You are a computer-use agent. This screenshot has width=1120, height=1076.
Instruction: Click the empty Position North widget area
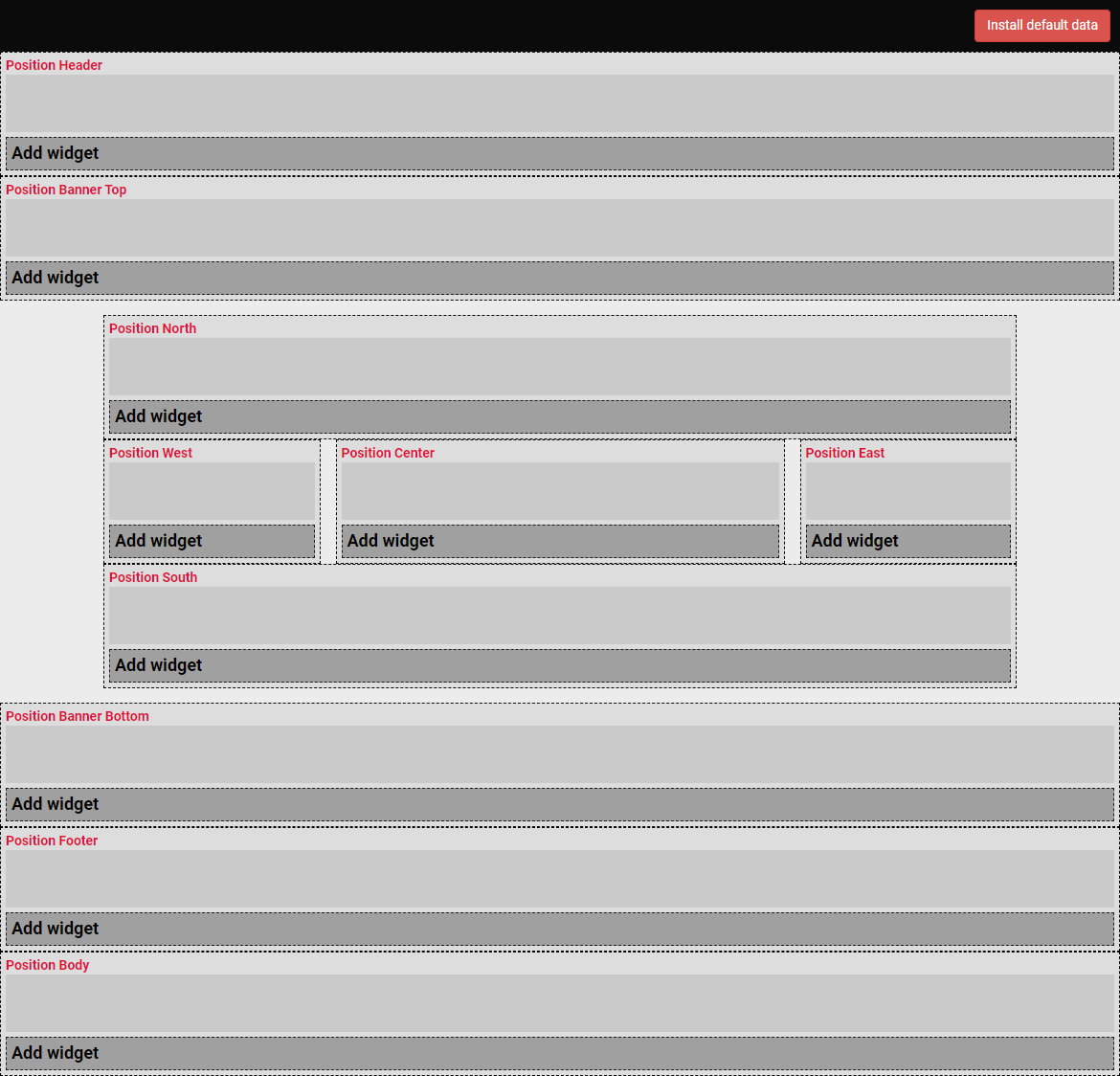click(560, 367)
